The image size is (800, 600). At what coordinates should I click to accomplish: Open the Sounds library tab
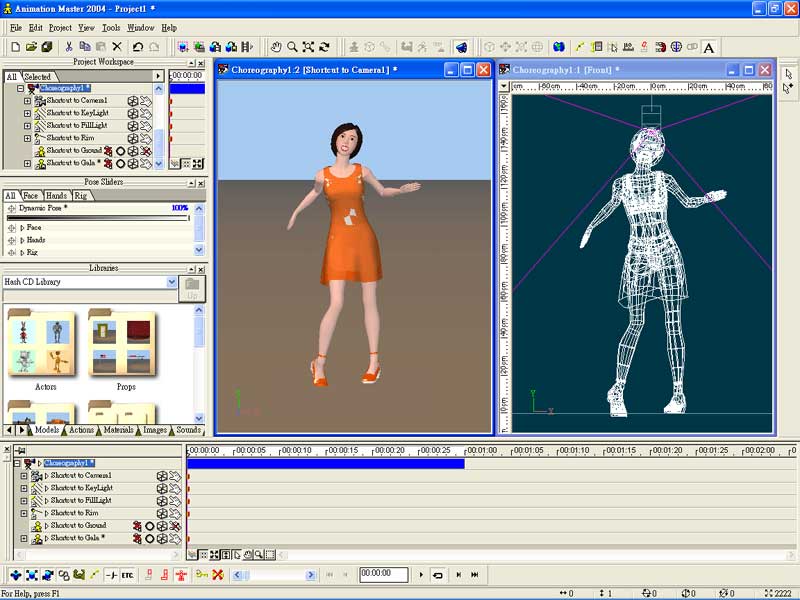(188, 430)
